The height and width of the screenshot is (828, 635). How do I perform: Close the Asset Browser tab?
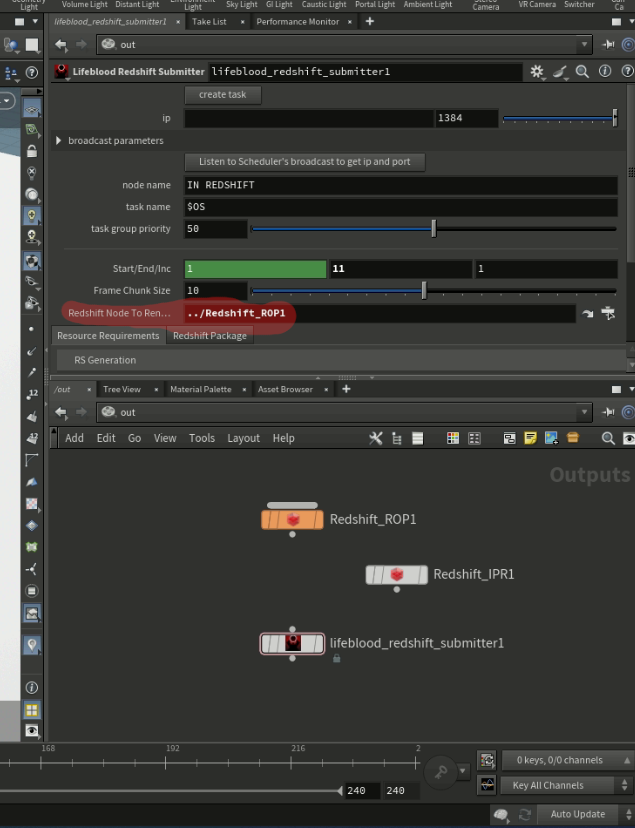[326, 390]
